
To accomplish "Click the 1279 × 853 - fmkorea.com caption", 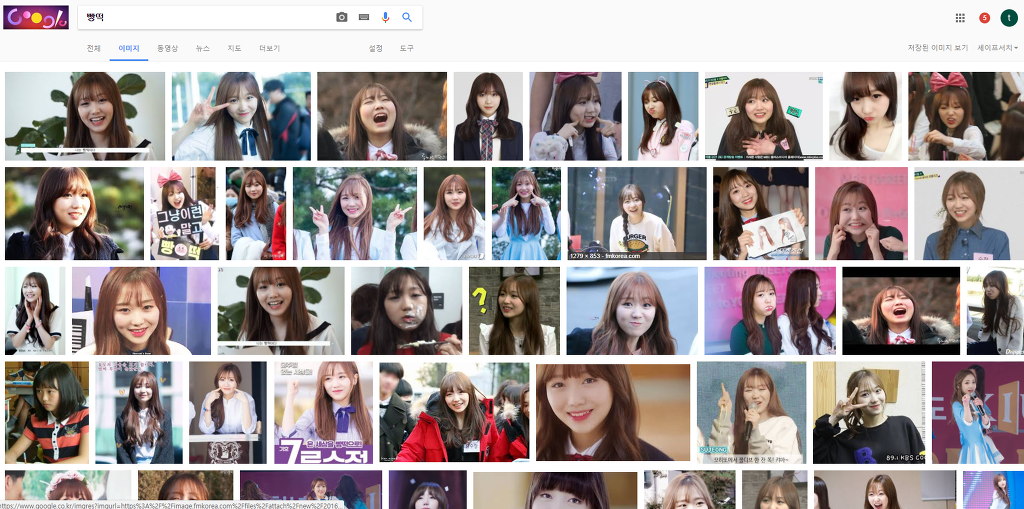I will click(605, 256).
